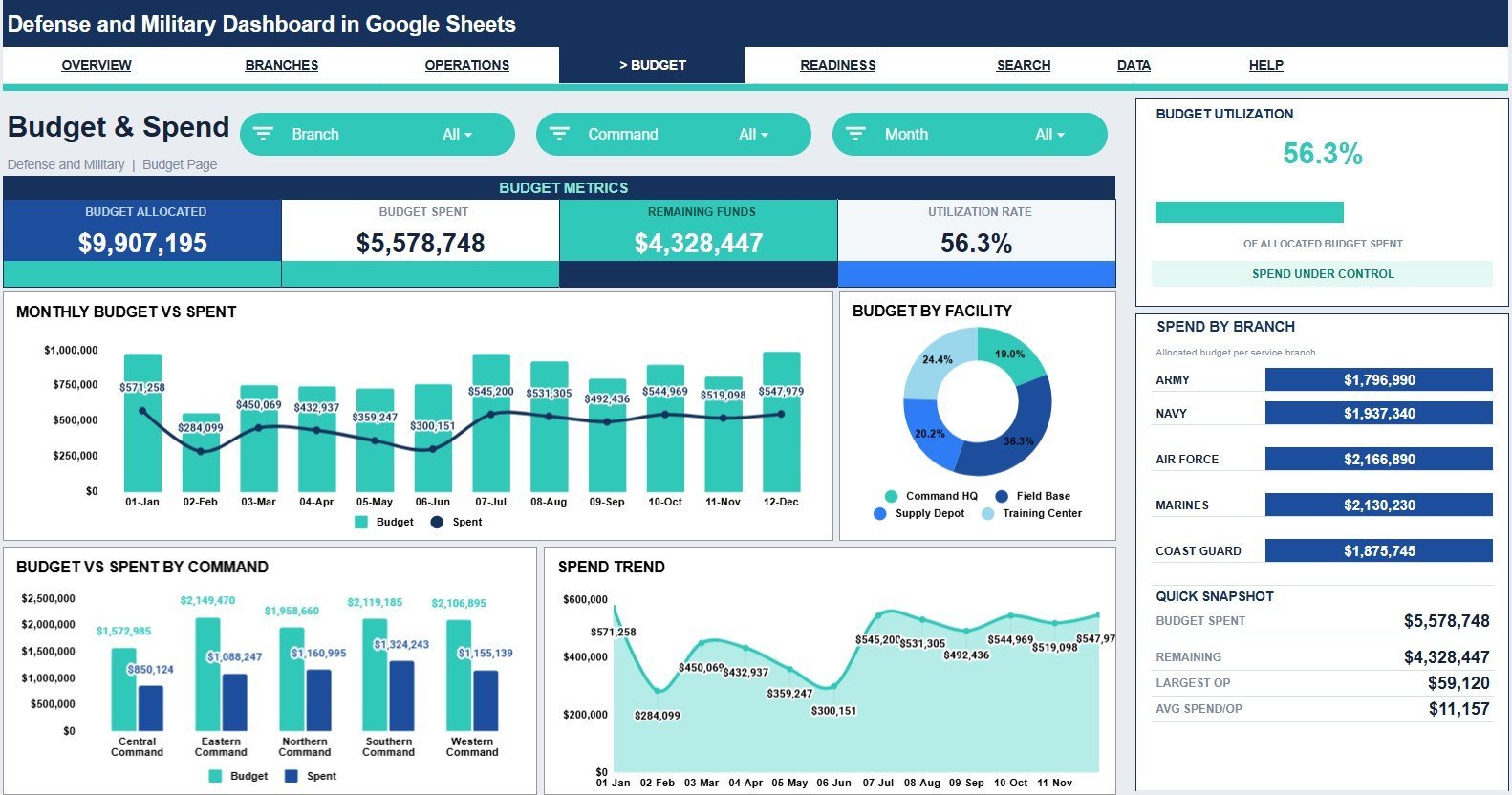Open the DATA tab
Image resolution: width=1512 pixels, height=795 pixels.
pos(1134,65)
